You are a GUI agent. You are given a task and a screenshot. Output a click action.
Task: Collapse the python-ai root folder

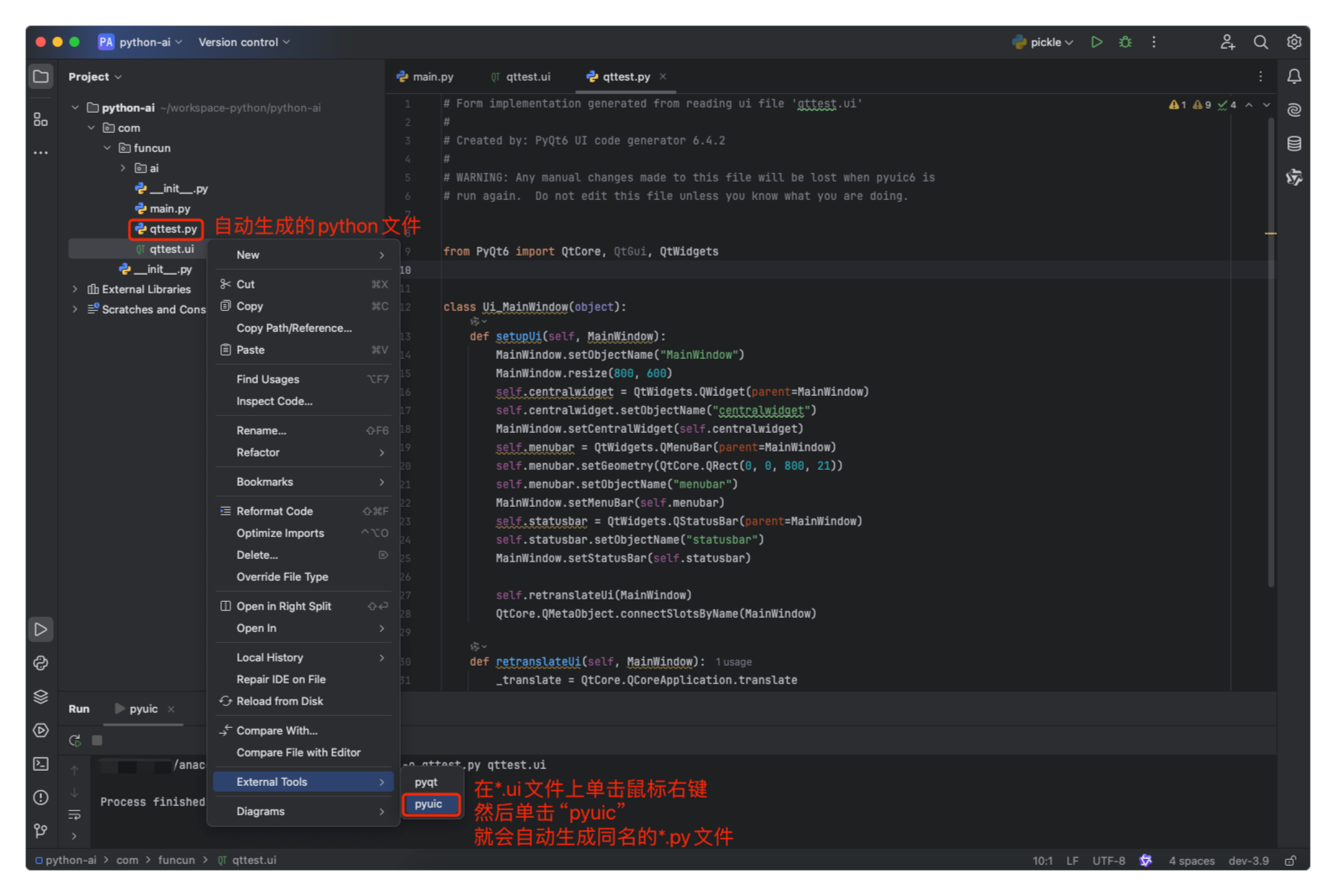75,108
